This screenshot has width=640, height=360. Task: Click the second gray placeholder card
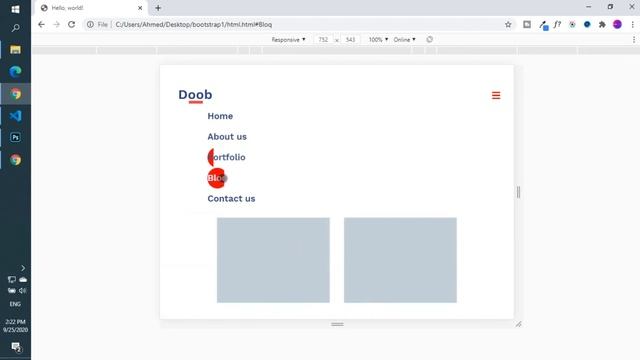[x=400, y=260]
